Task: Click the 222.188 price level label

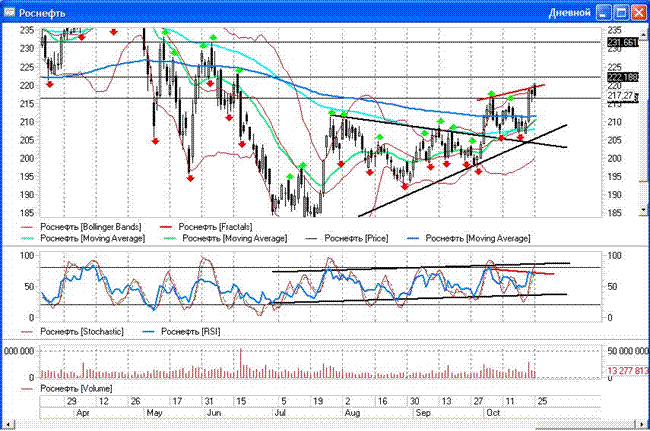Action: (622, 77)
